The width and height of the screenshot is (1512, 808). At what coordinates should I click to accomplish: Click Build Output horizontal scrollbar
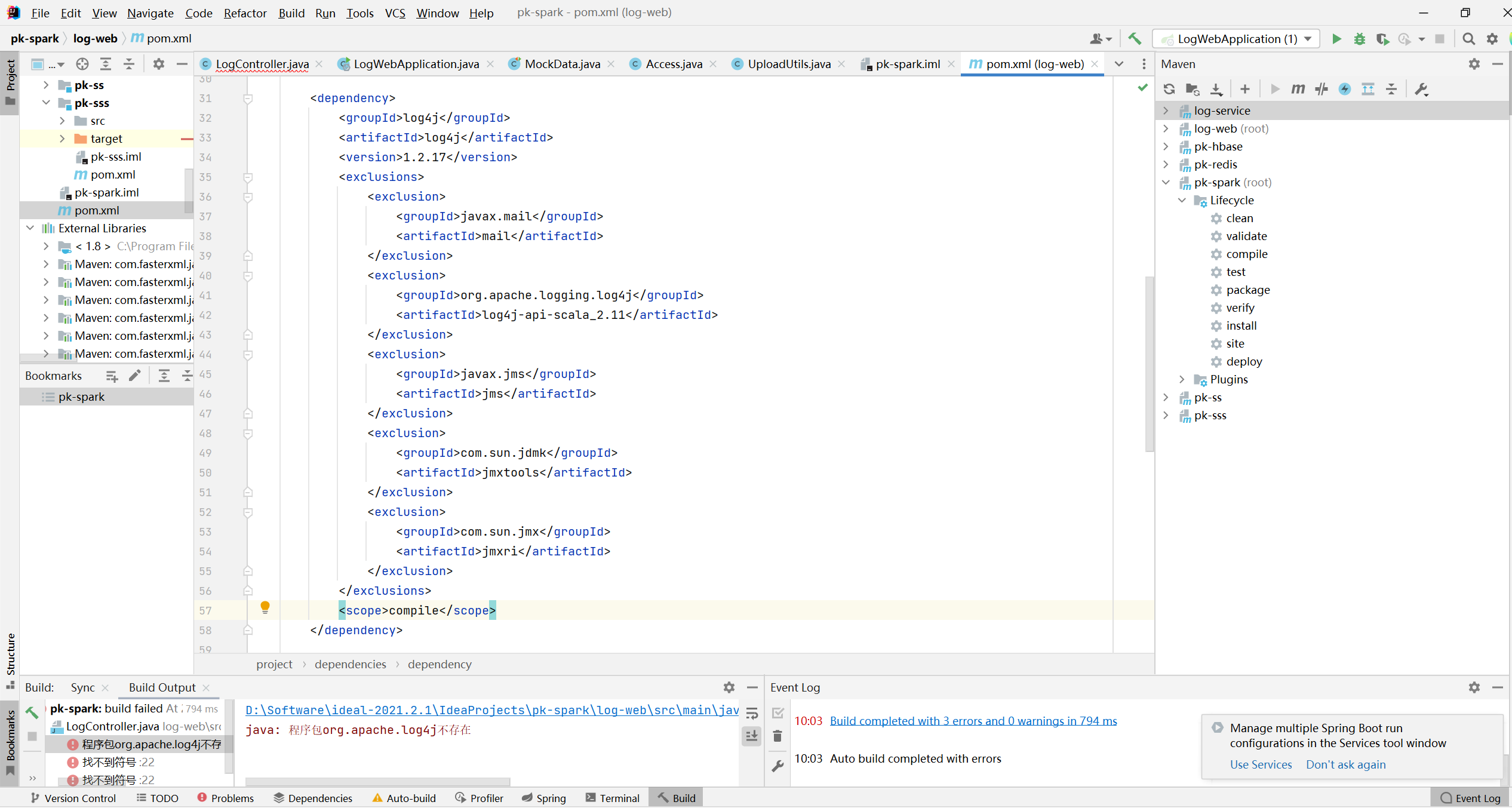(377, 782)
